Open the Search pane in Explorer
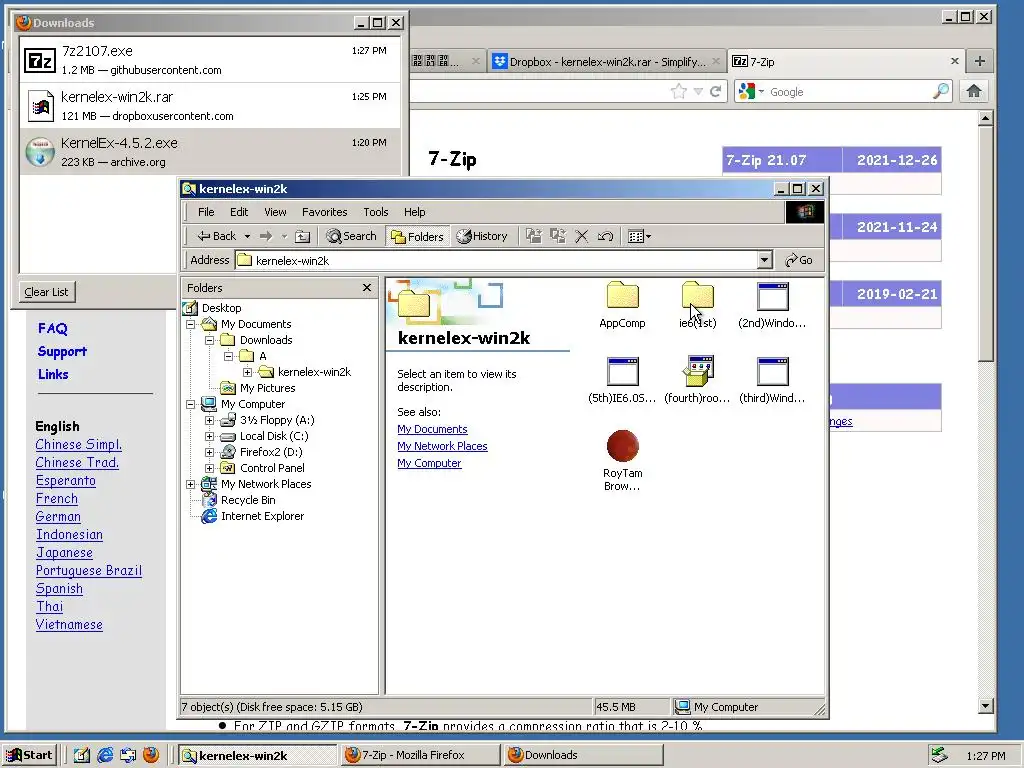 click(351, 236)
